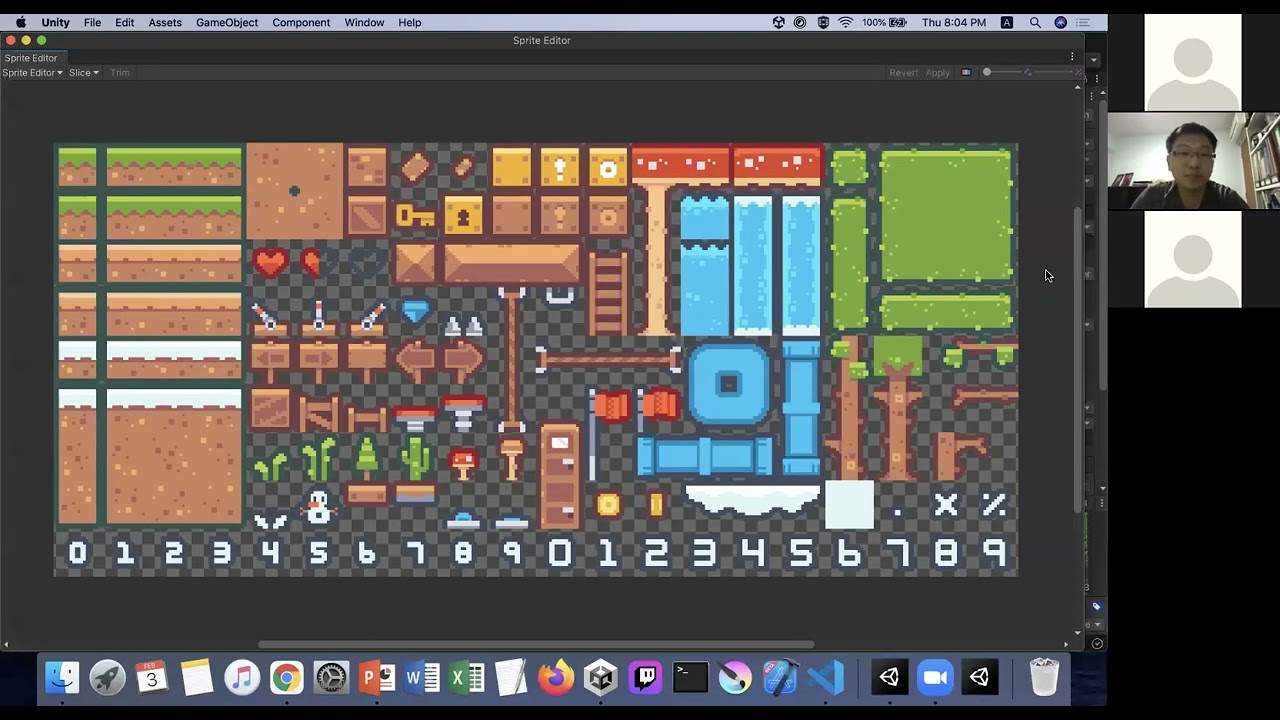Select the golden key sprite

[x=414, y=215]
